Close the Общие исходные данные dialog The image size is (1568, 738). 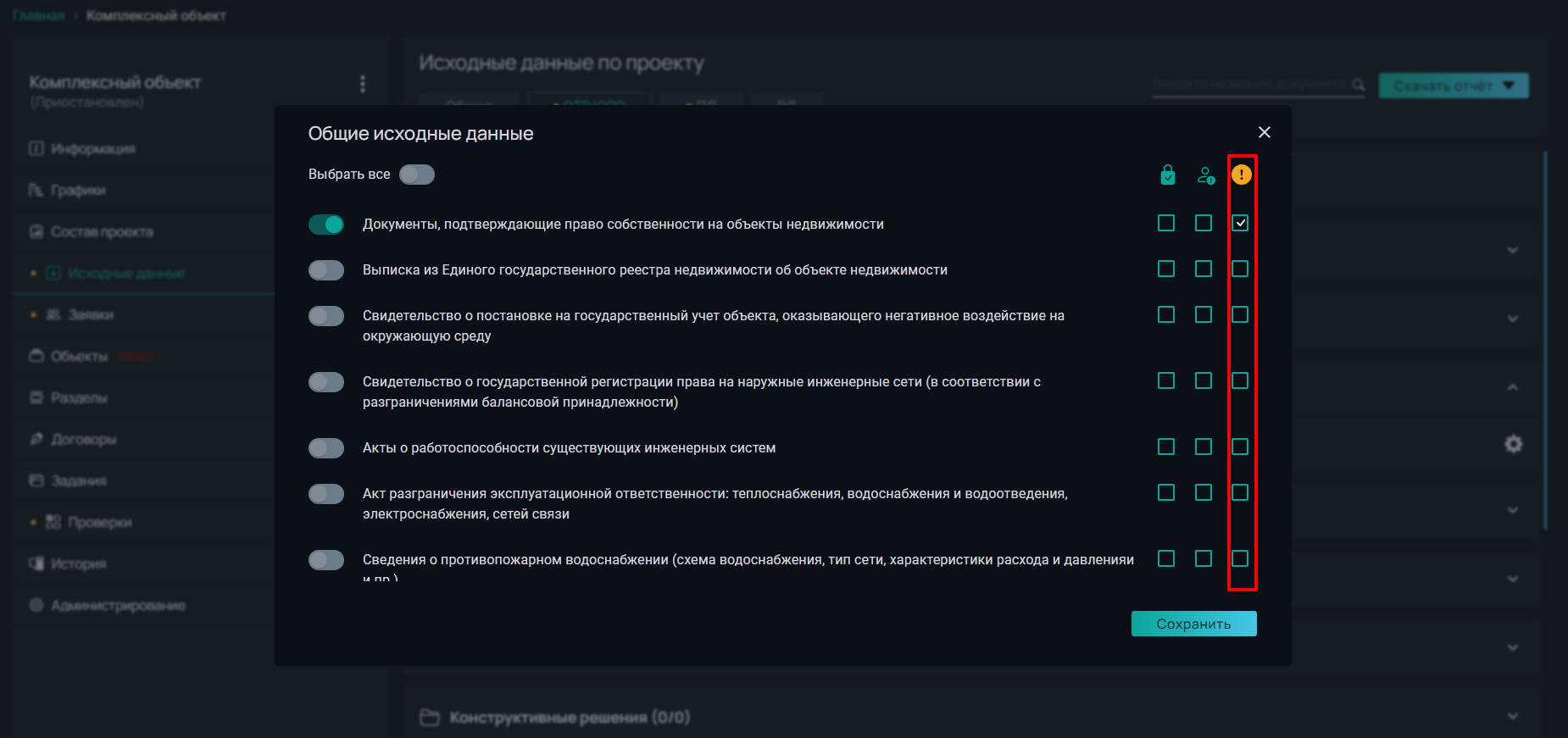point(1264,132)
